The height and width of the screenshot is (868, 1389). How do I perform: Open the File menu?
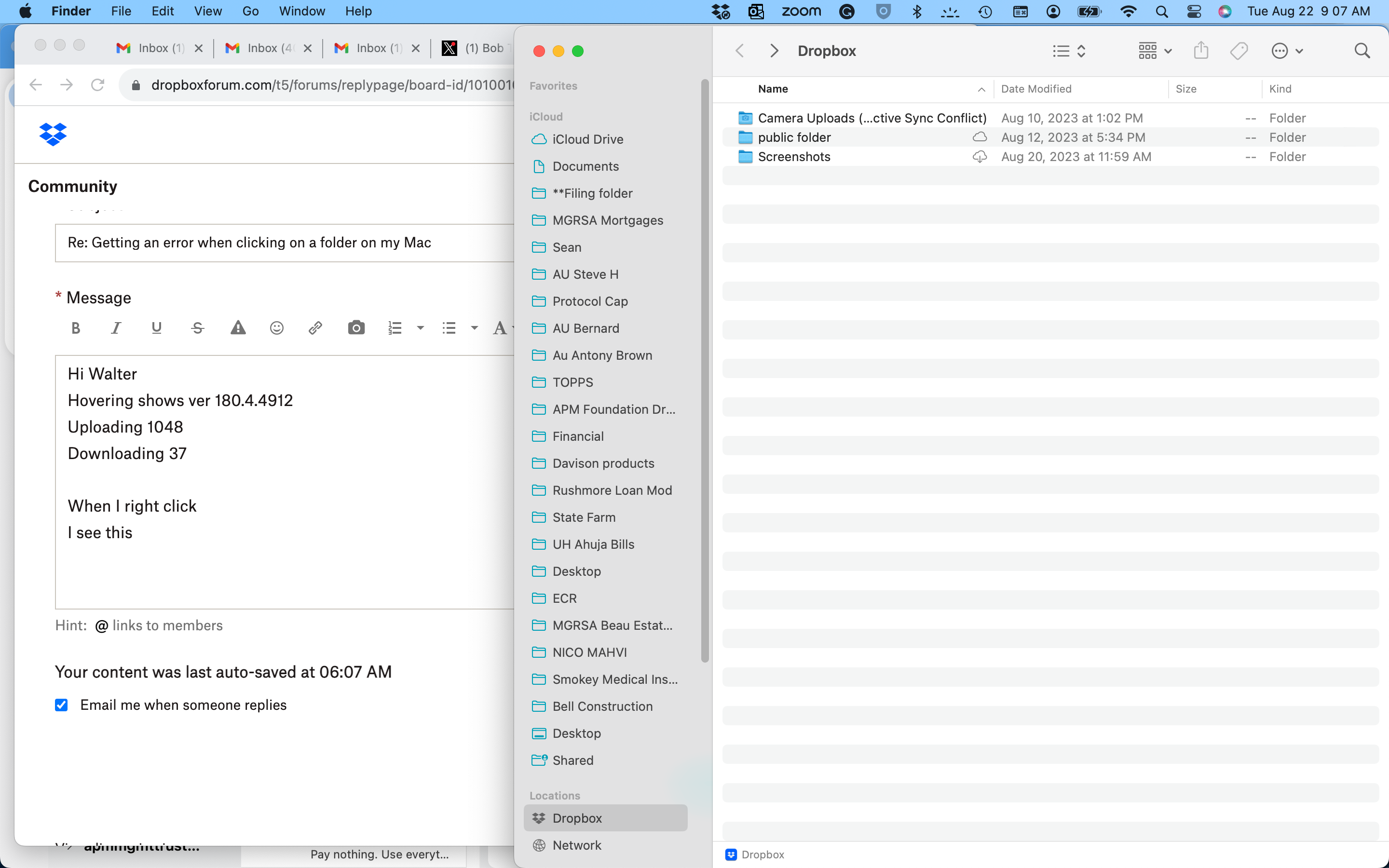pos(121,11)
